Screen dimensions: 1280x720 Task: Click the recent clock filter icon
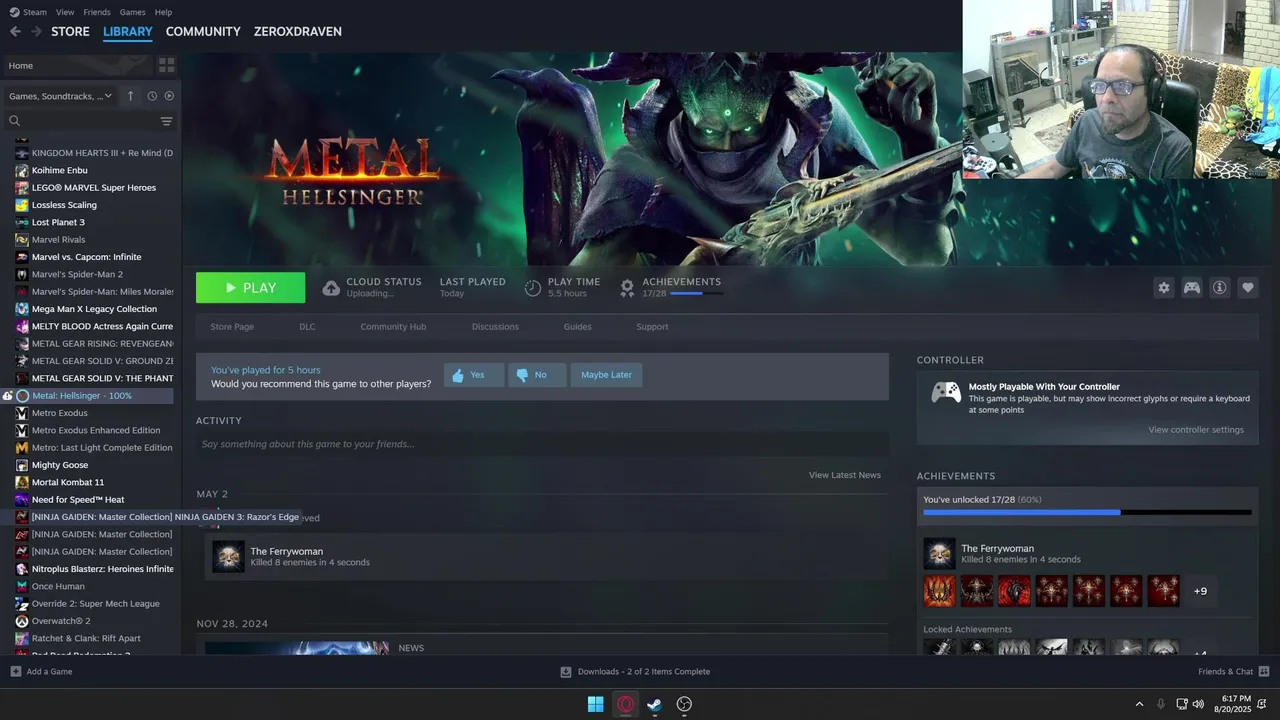(x=152, y=96)
